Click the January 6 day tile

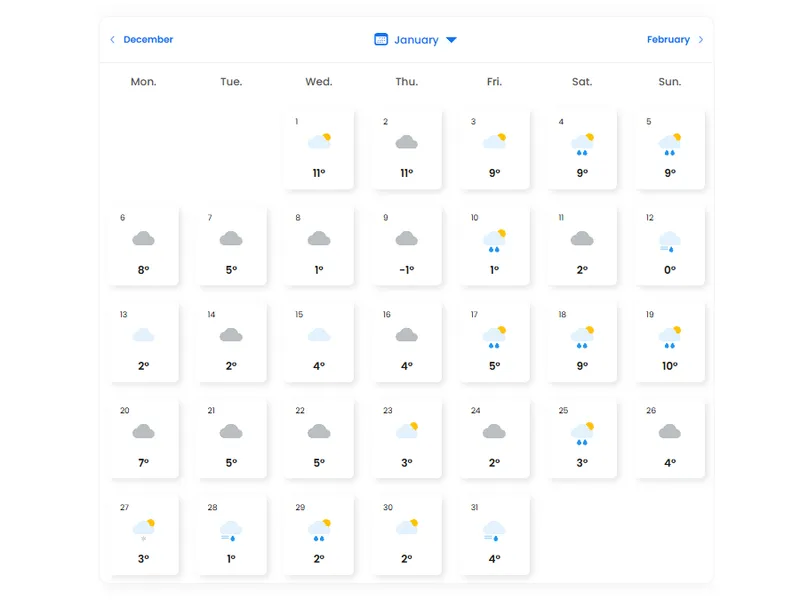point(143,246)
